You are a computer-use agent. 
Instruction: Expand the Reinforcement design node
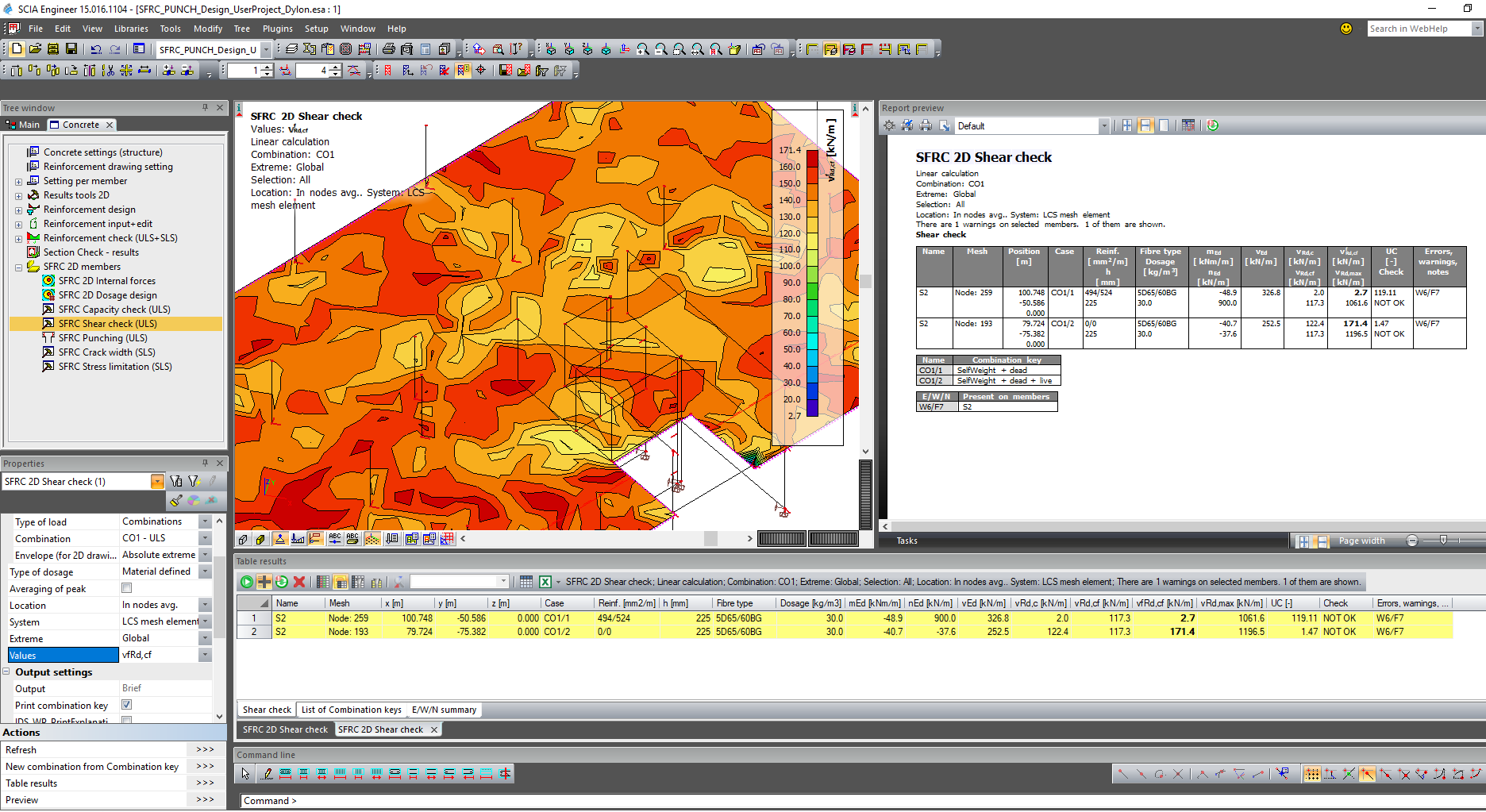pos(18,210)
